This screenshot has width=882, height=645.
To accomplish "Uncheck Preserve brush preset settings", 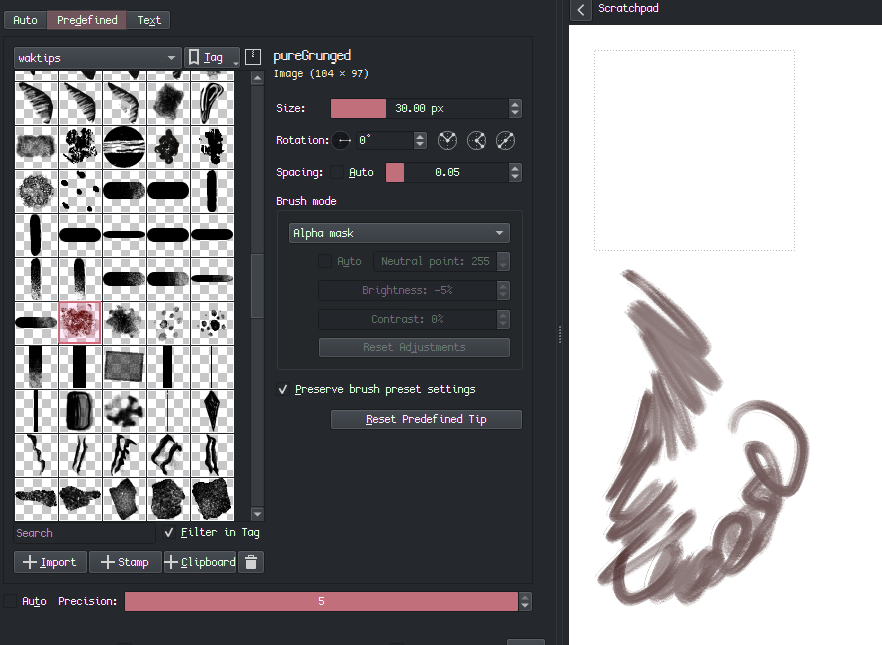I will [x=283, y=389].
